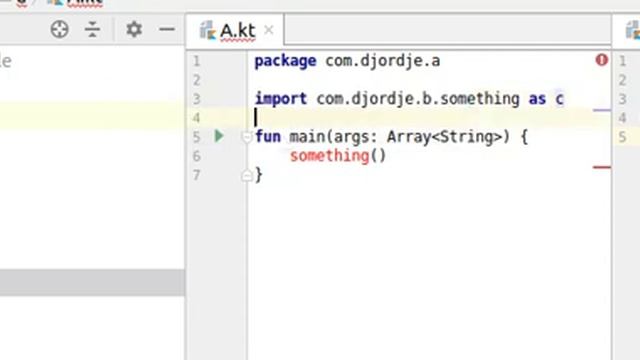Click 'com.djordje.b.something' import path

coord(418,99)
